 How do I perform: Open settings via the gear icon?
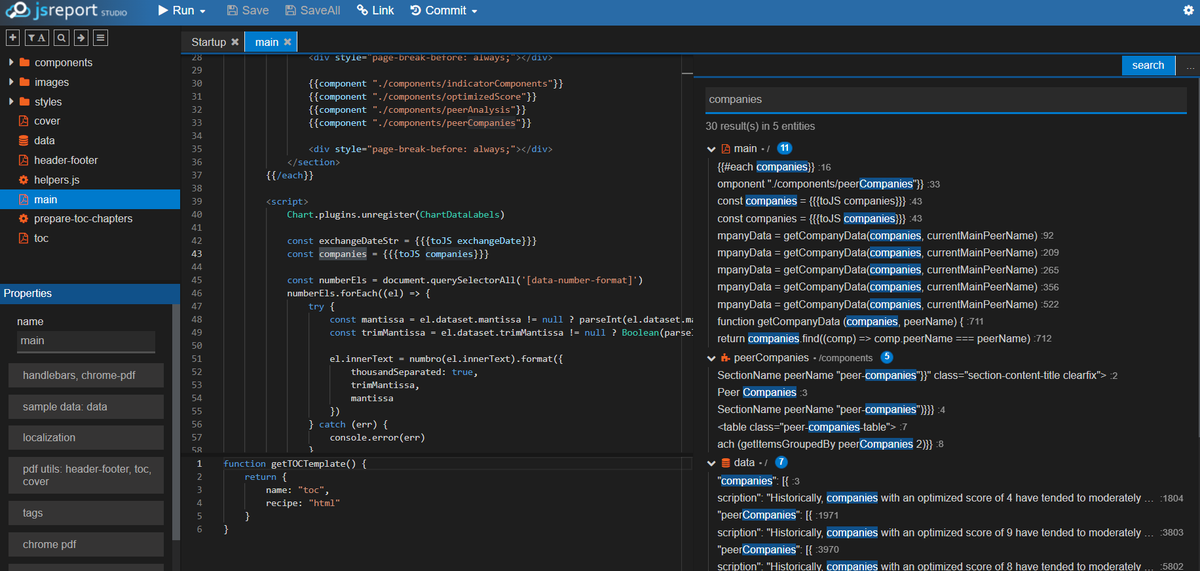(x=1187, y=11)
